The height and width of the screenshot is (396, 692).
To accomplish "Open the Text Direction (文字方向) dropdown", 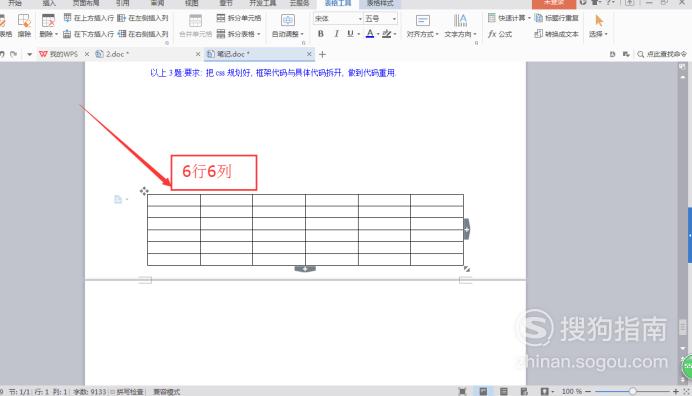I will point(460,25).
